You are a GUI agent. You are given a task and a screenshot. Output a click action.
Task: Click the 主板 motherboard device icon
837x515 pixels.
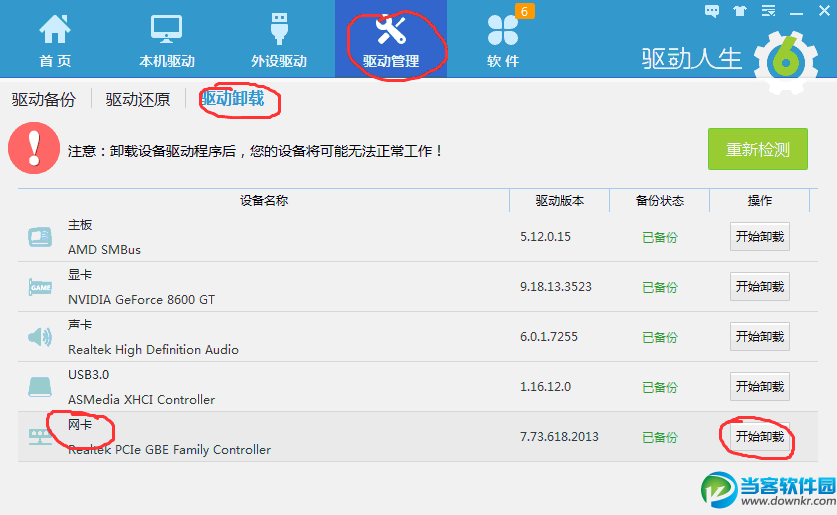40,237
